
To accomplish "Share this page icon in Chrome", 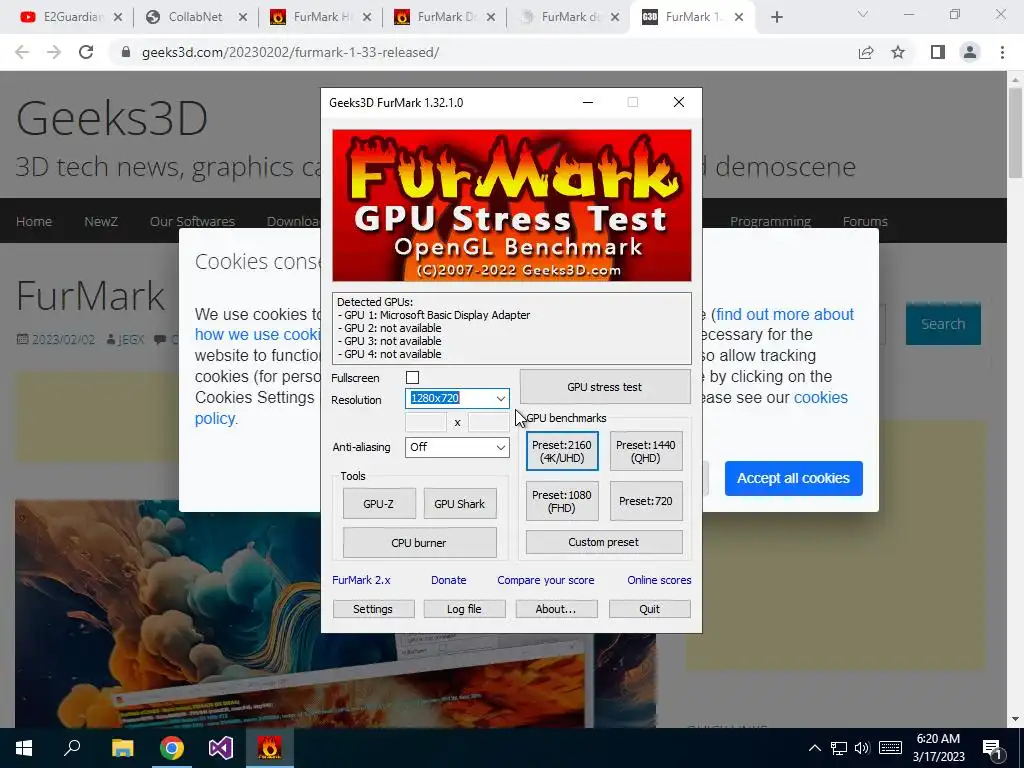I will coord(866,52).
